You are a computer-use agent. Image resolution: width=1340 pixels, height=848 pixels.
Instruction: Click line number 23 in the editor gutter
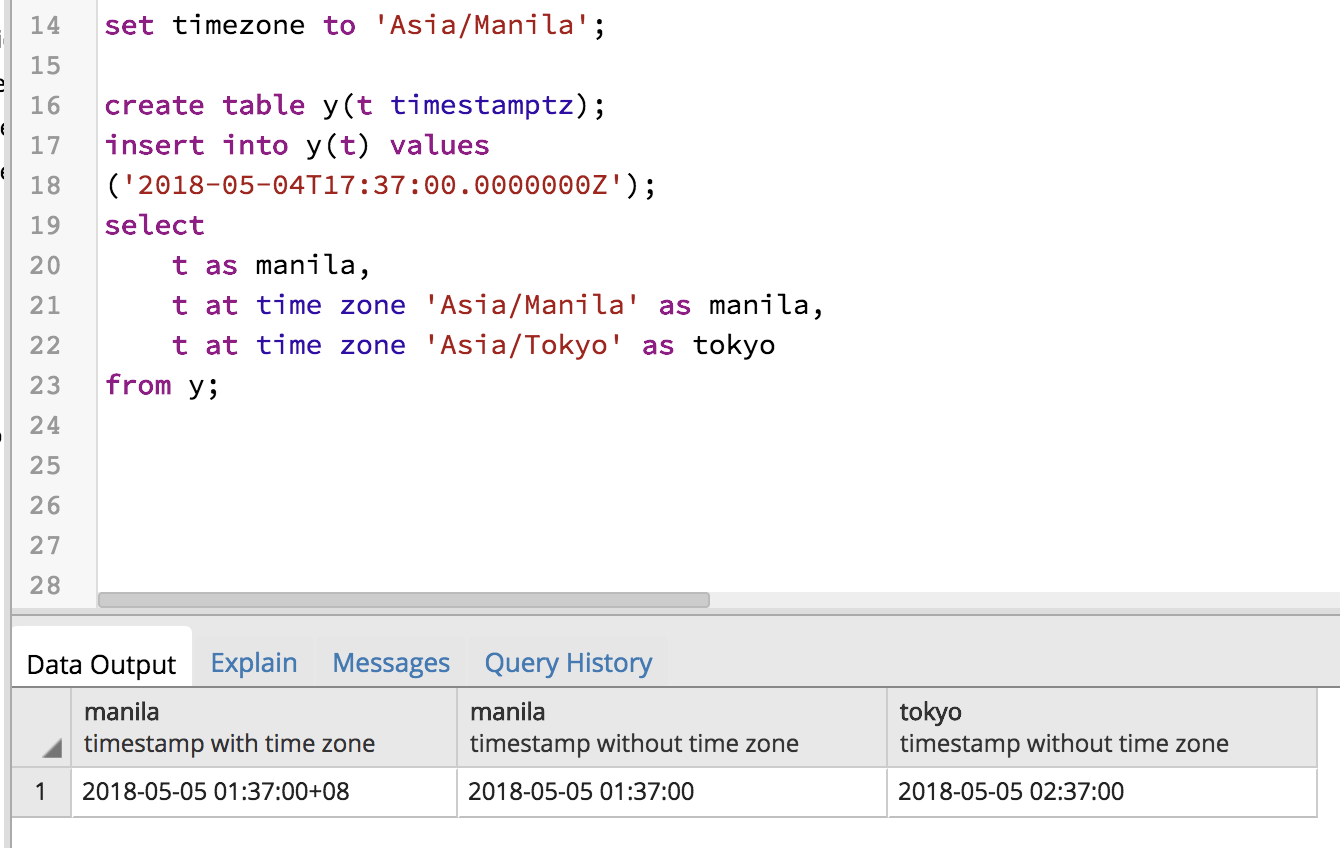coord(47,385)
